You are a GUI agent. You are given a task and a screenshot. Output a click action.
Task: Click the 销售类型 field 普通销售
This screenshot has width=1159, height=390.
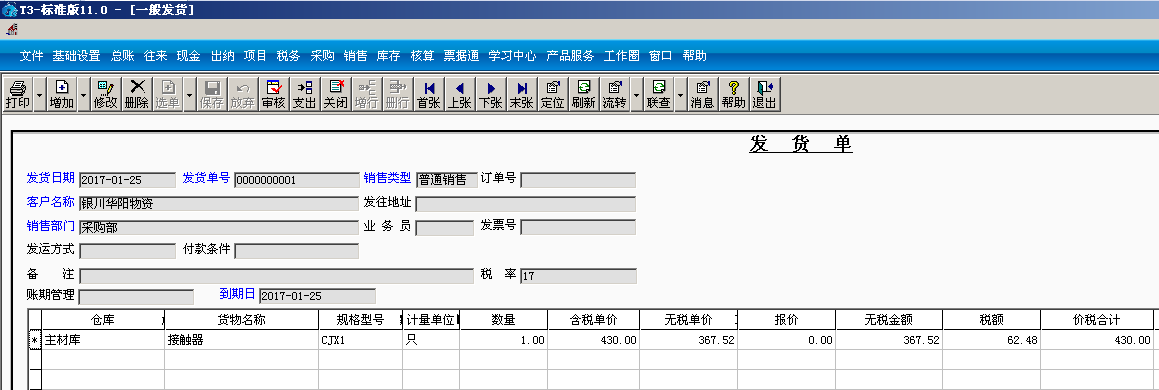click(x=446, y=180)
